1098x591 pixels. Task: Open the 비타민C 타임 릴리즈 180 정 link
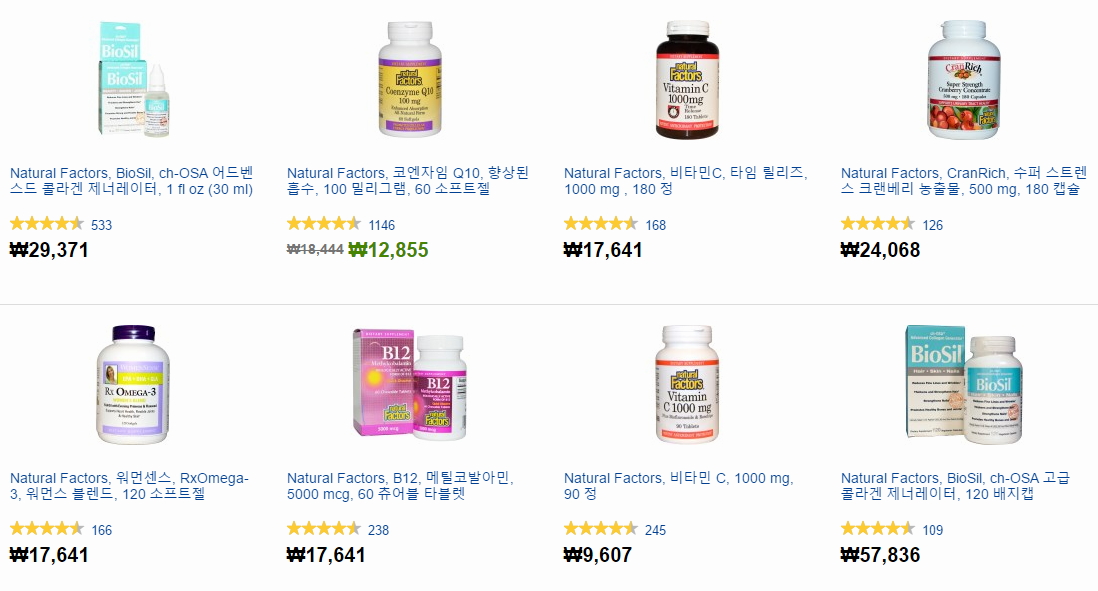coord(686,181)
